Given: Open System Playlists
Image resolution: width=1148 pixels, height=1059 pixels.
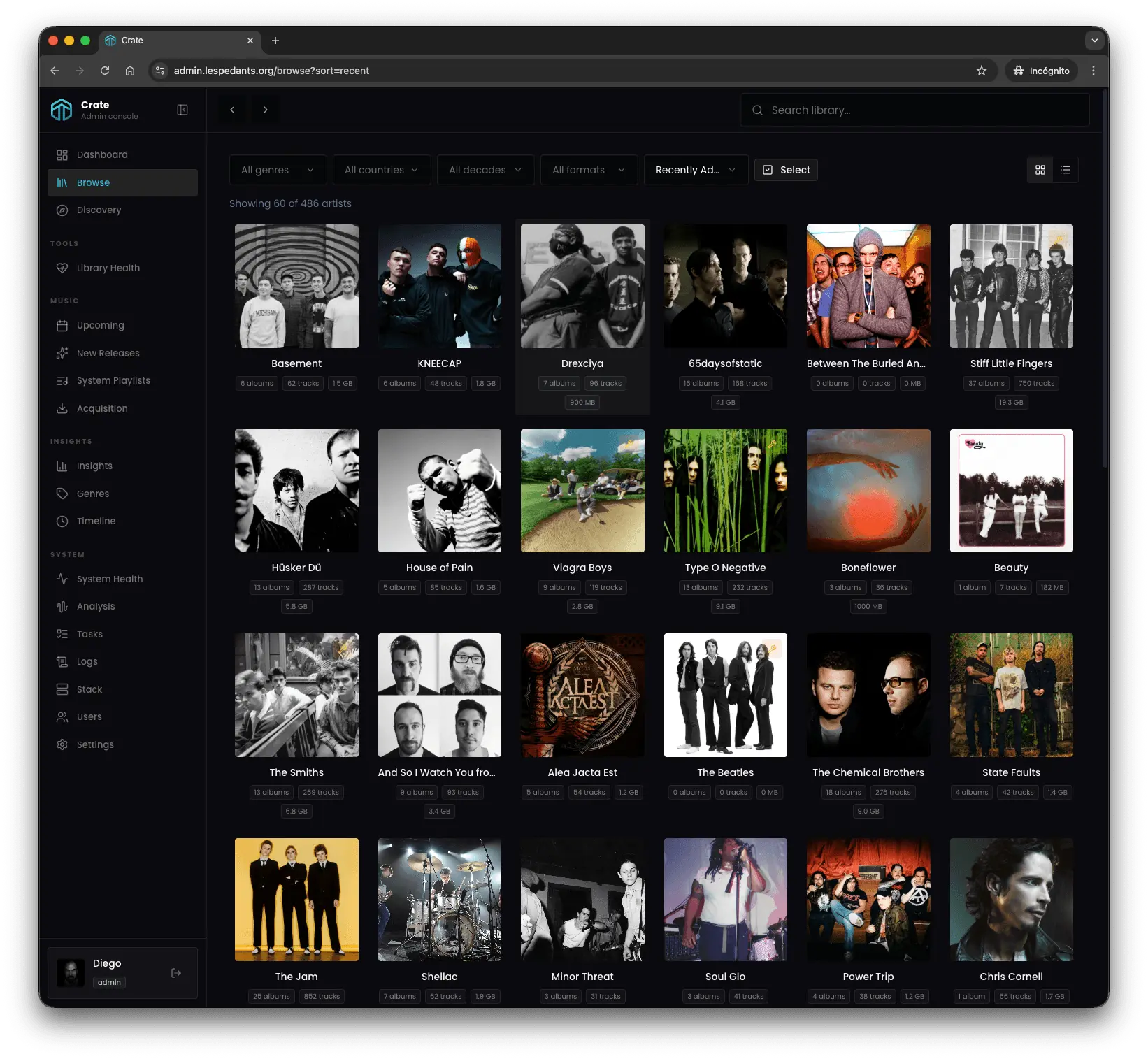Looking at the screenshot, I should point(122,380).
